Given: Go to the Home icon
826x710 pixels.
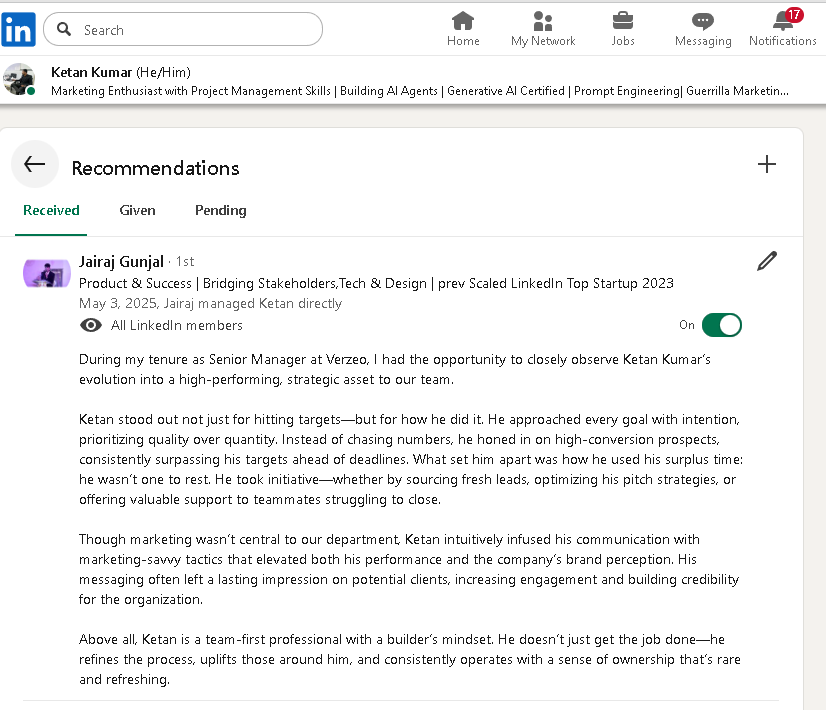Looking at the screenshot, I should click(463, 22).
